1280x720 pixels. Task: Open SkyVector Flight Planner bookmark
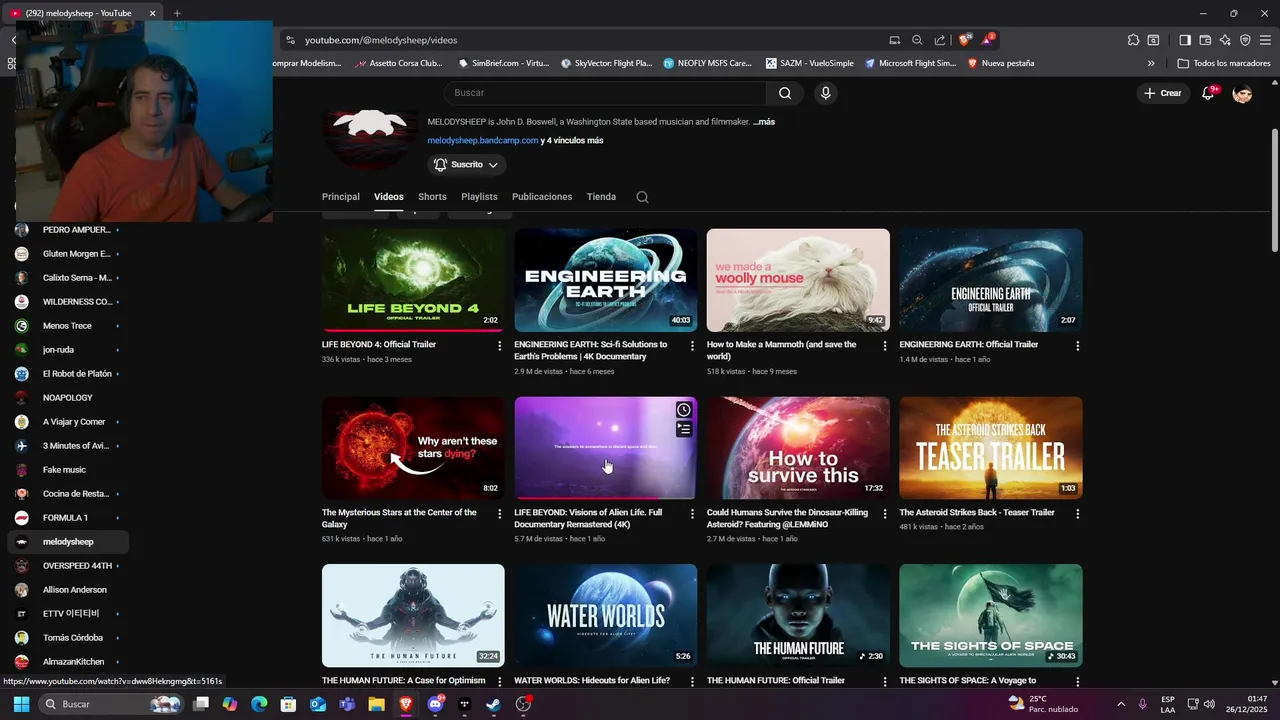coord(606,63)
